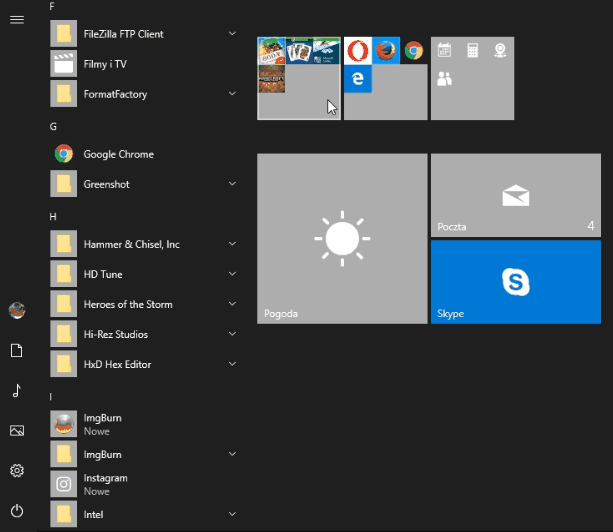613x532 pixels.
Task: Launch the Minecraft tile in the games folder
Action: point(272,79)
